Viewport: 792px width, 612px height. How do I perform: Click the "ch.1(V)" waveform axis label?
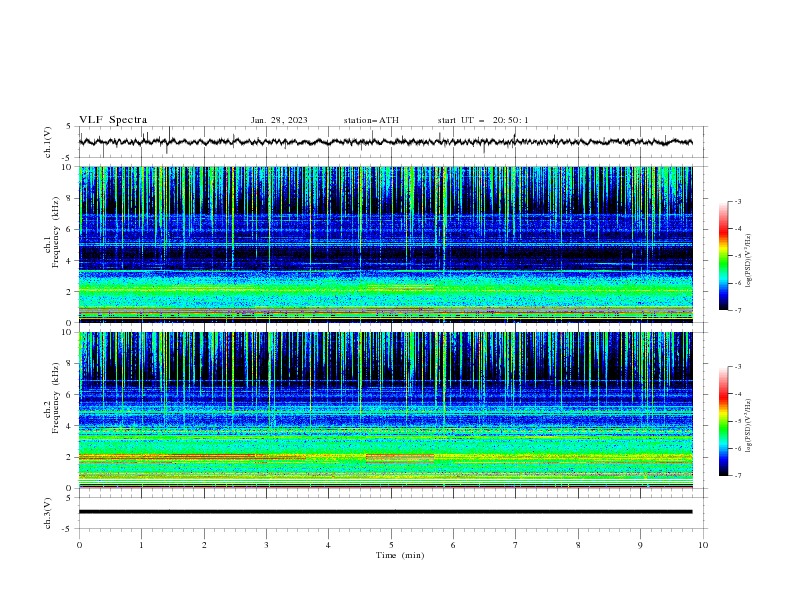pos(48,142)
